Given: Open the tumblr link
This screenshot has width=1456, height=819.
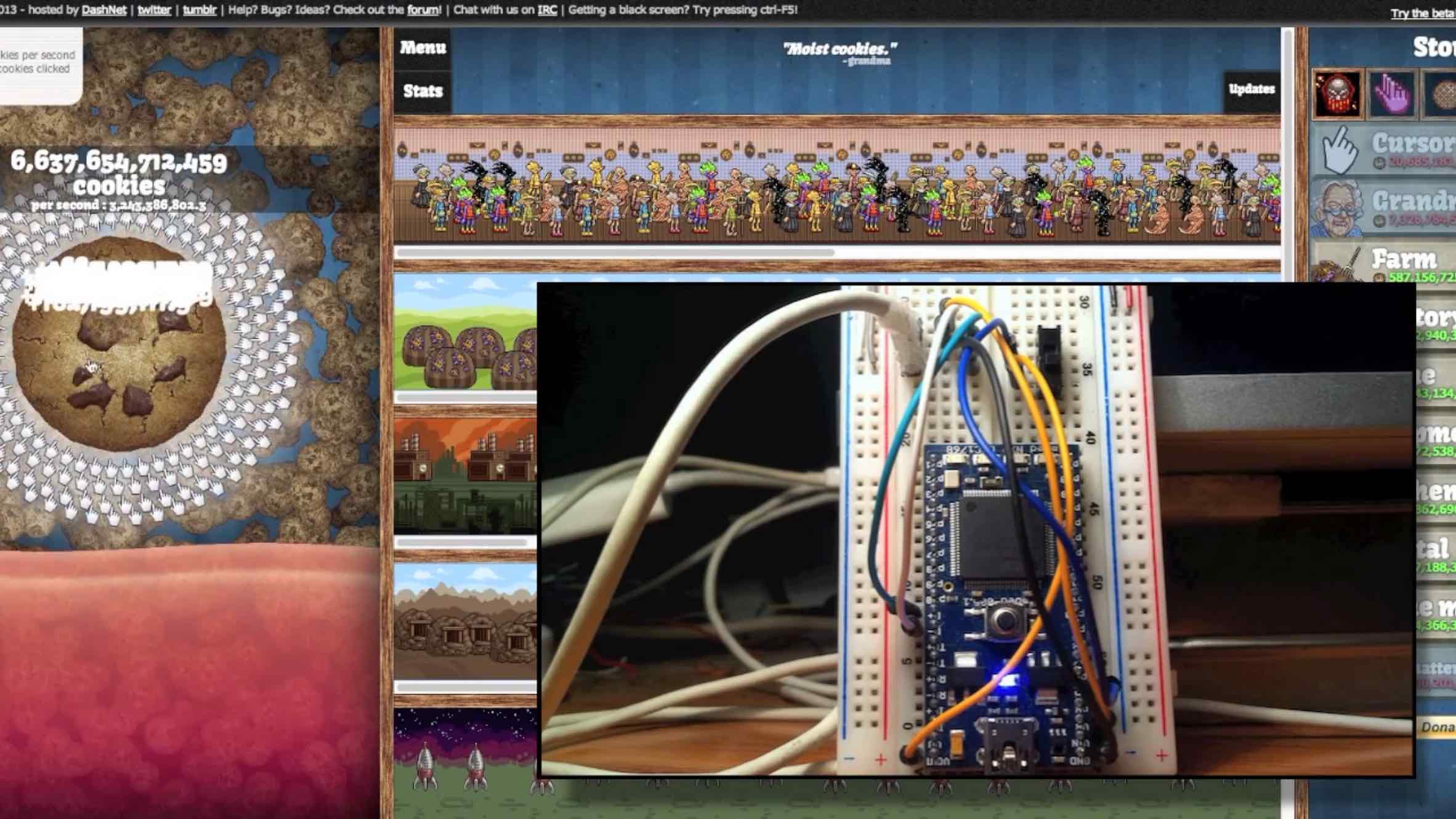Looking at the screenshot, I should pyautogui.click(x=200, y=10).
